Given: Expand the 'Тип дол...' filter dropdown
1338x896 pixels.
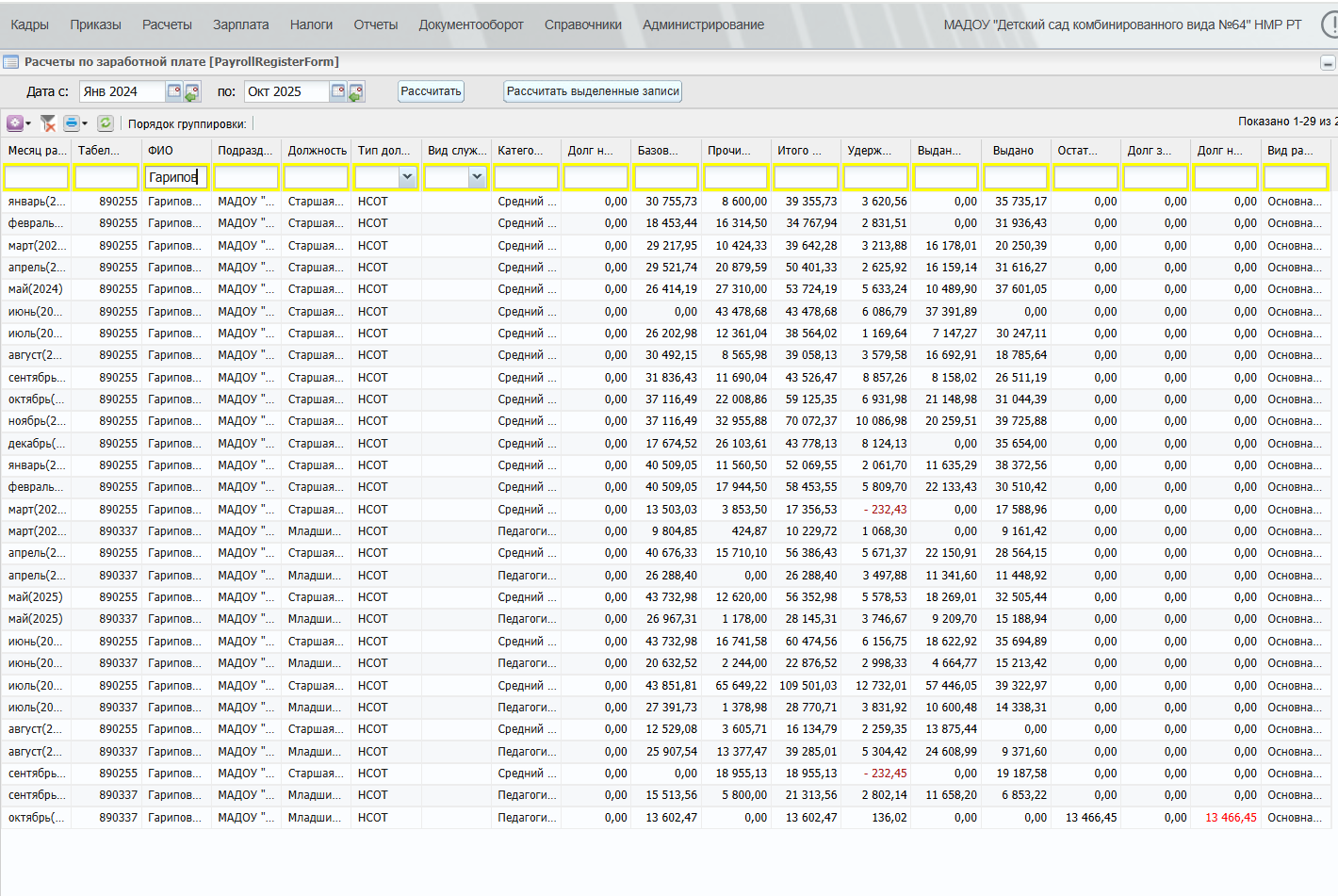Looking at the screenshot, I should 407,177.
